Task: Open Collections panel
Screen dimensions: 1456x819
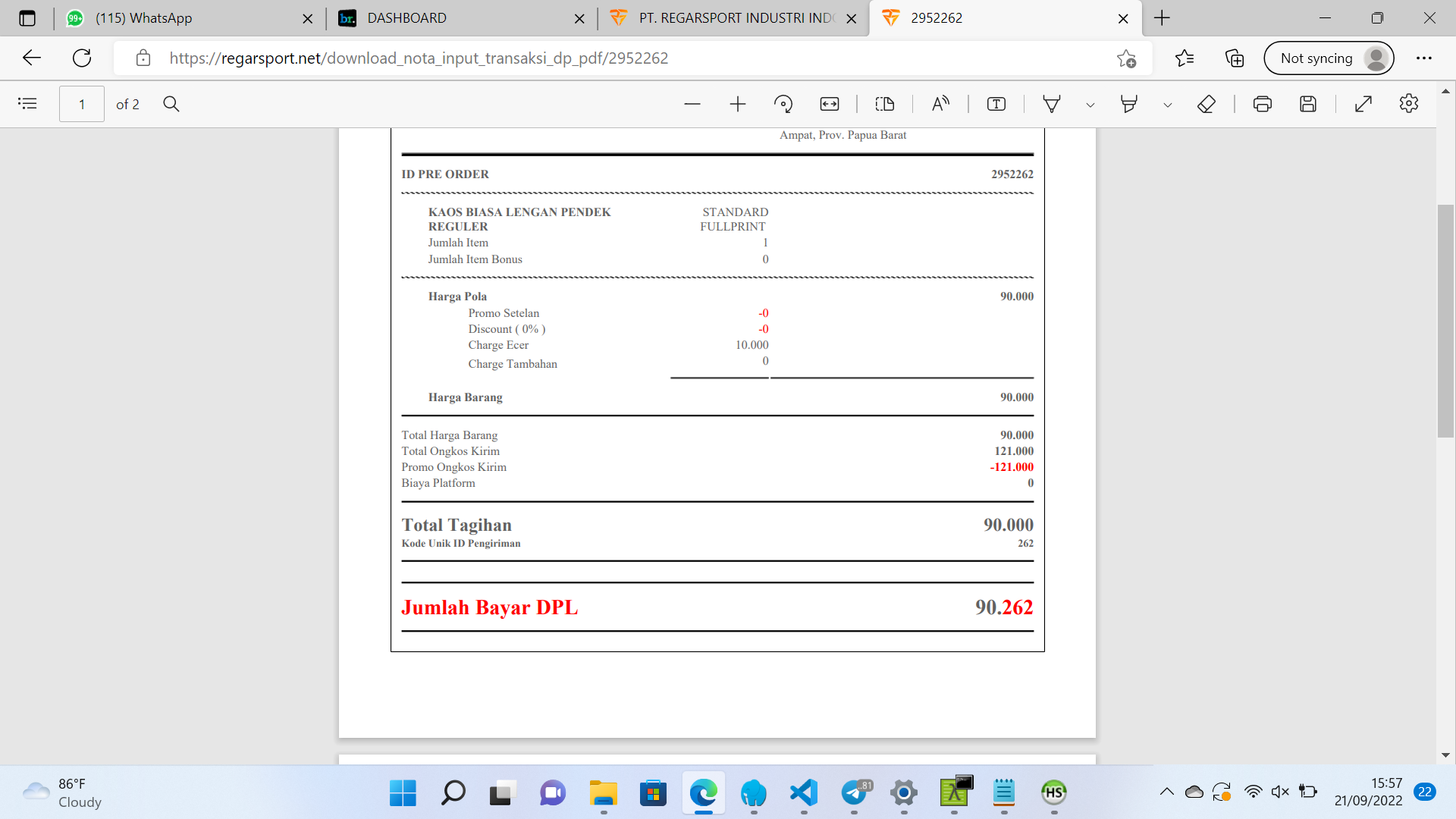Action: [x=1235, y=58]
